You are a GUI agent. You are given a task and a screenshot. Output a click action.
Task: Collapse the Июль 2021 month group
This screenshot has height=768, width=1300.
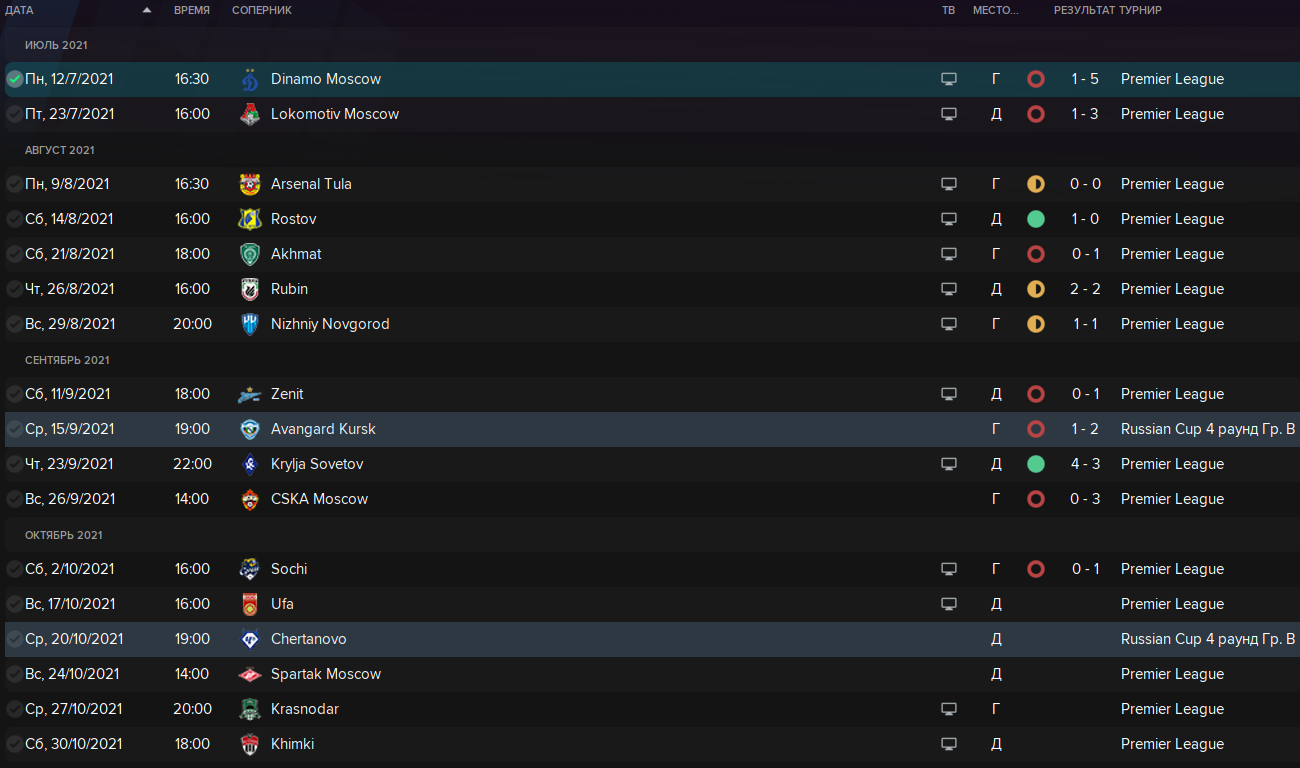click(56, 45)
